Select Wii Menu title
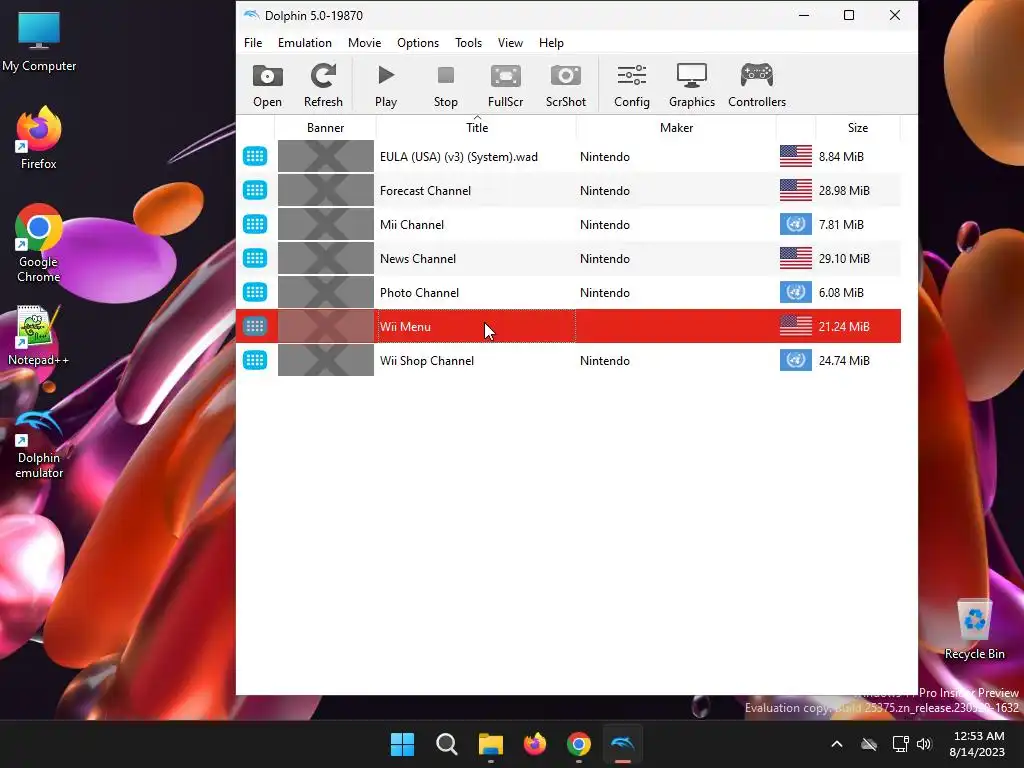This screenshot has height=768, width=1024. [405, 327]
